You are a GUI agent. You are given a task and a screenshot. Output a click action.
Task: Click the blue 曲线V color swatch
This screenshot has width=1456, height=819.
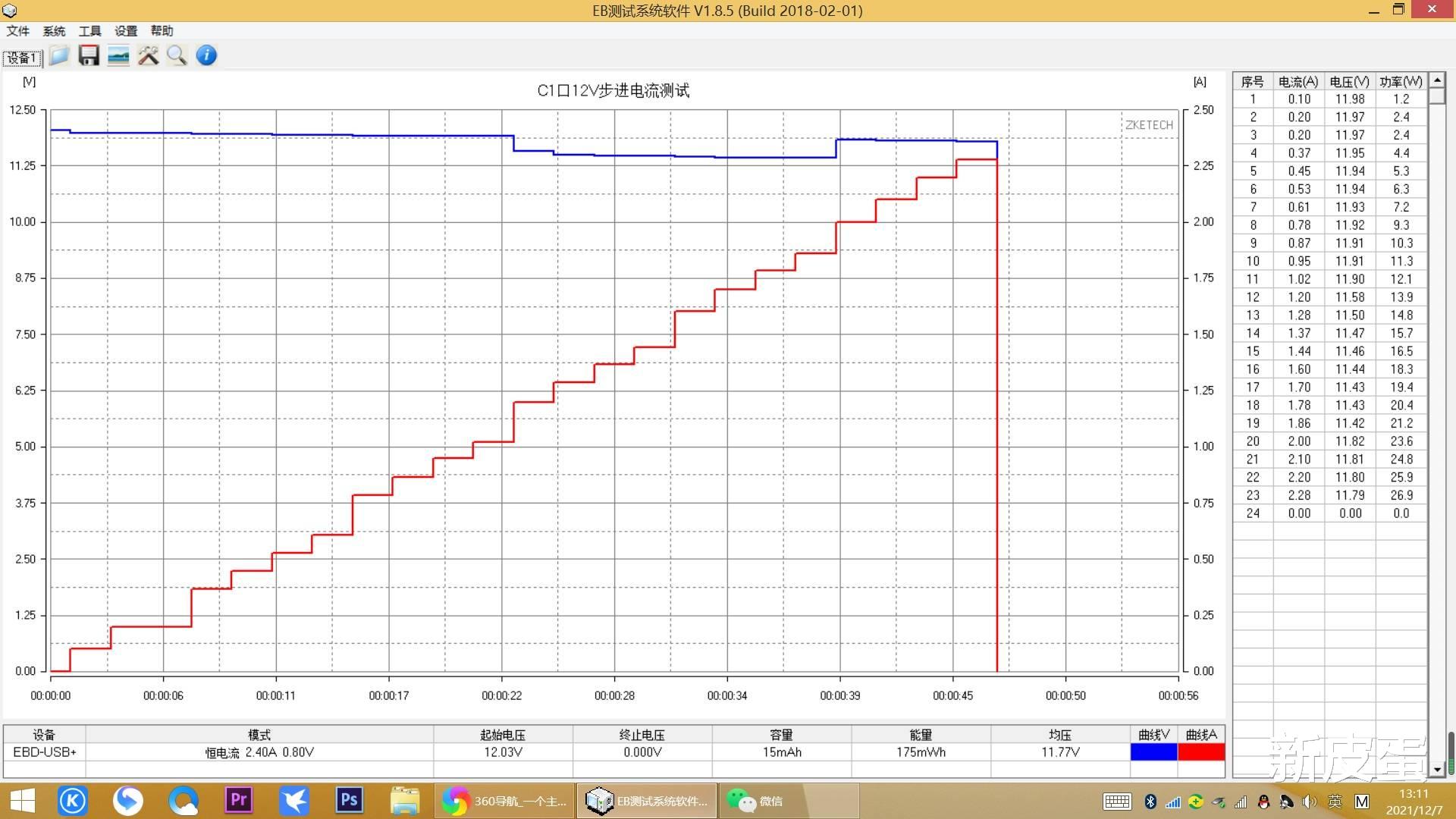point(1153,752)
